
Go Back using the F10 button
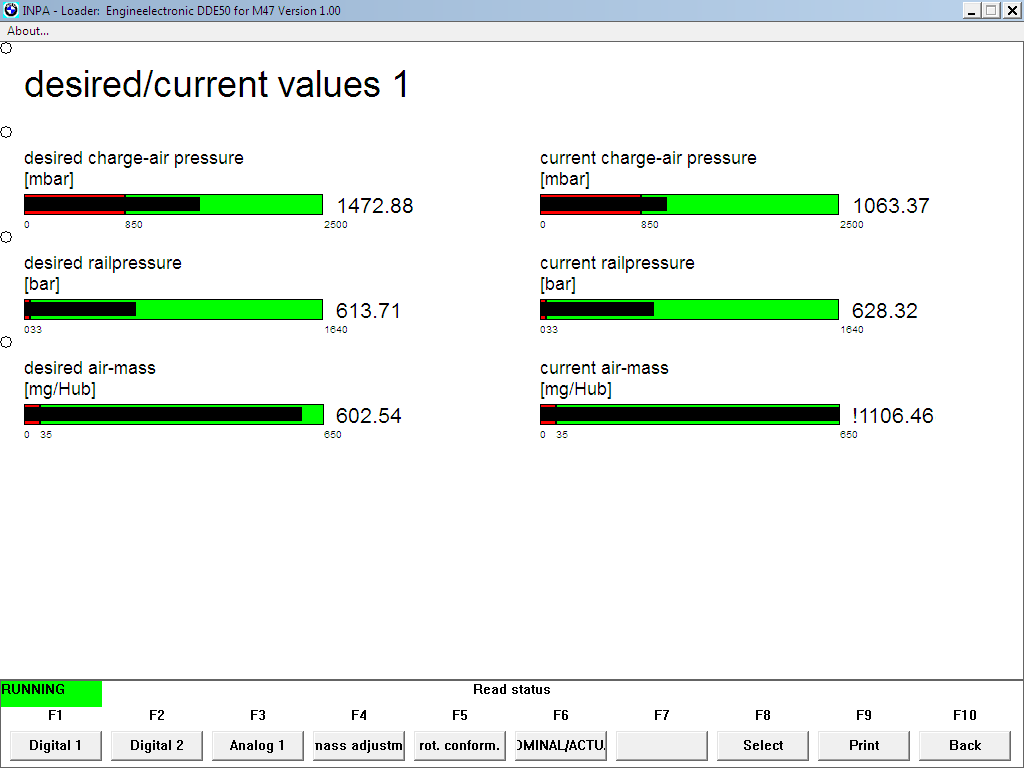click(x=965, y=745)
